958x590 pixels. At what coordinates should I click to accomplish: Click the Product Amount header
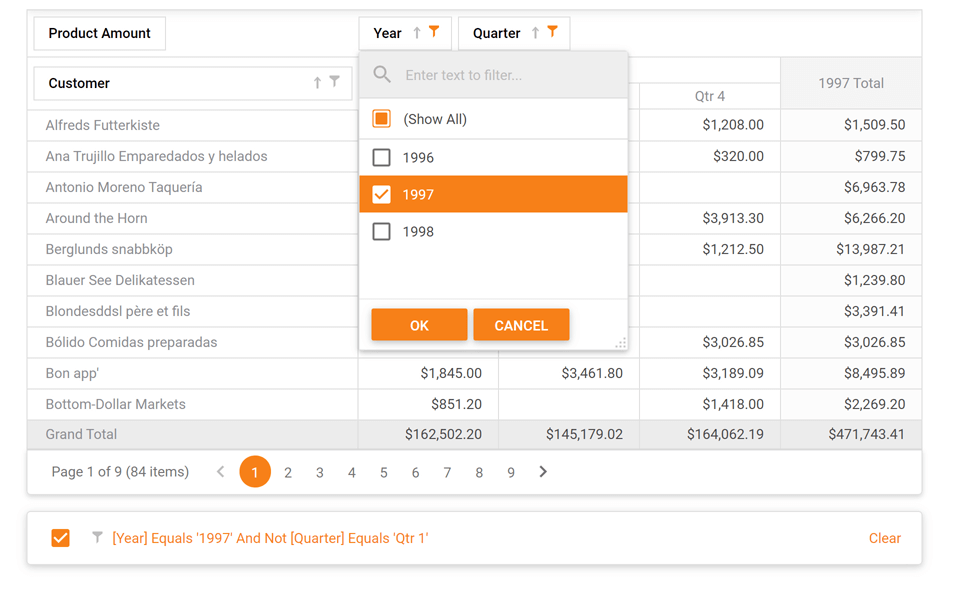(99, 32)
